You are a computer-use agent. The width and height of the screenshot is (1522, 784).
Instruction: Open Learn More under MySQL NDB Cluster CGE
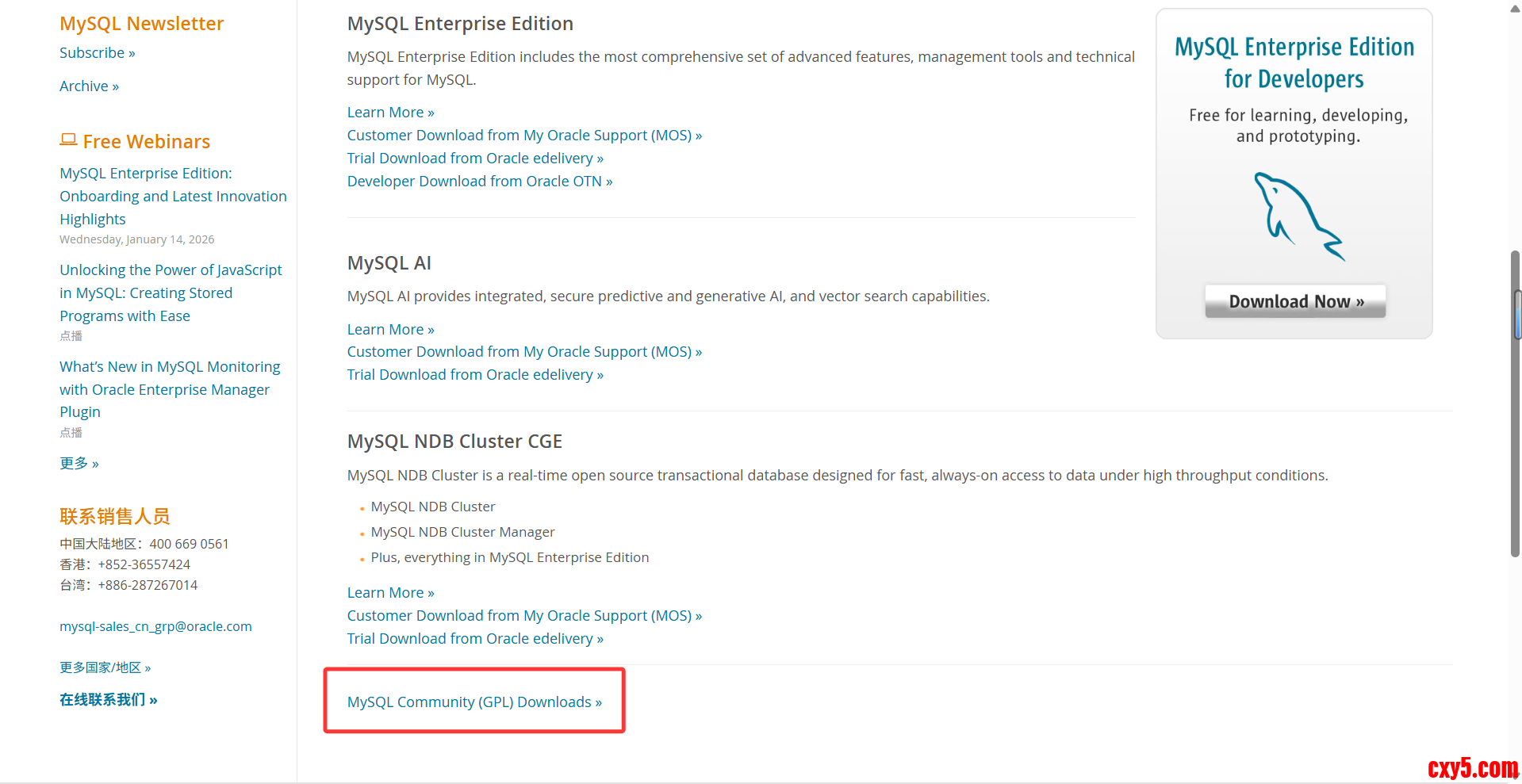click(x=390, y=592)
